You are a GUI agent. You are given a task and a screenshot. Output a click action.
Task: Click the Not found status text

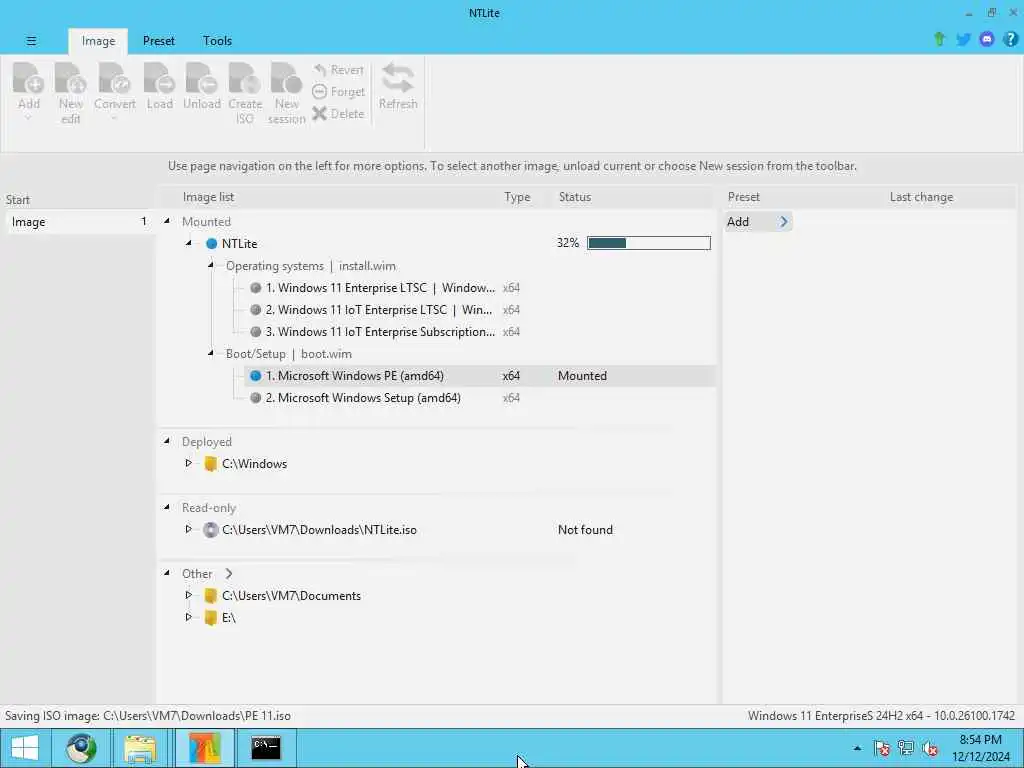585,530
